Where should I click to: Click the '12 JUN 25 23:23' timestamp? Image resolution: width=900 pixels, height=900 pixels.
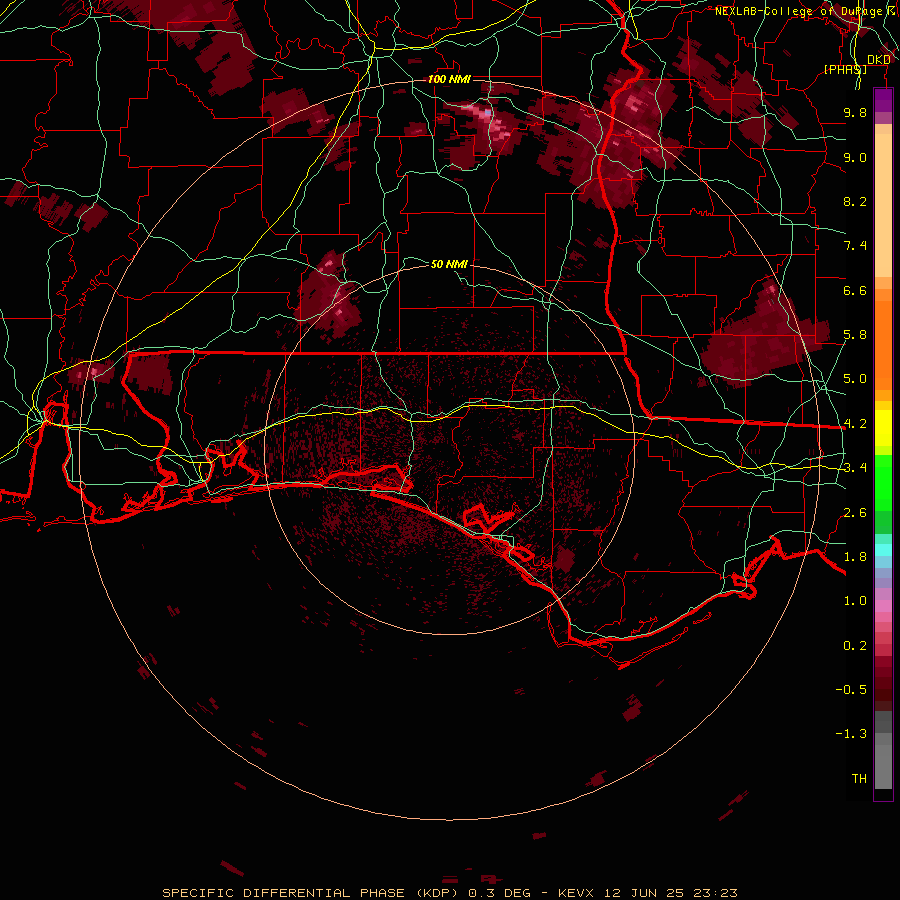click(x=671, y=893)
